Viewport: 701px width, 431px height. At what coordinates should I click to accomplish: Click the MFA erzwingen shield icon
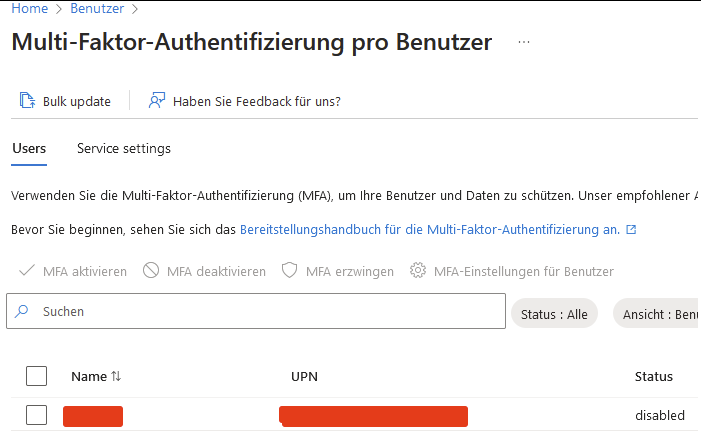[290, 271]
